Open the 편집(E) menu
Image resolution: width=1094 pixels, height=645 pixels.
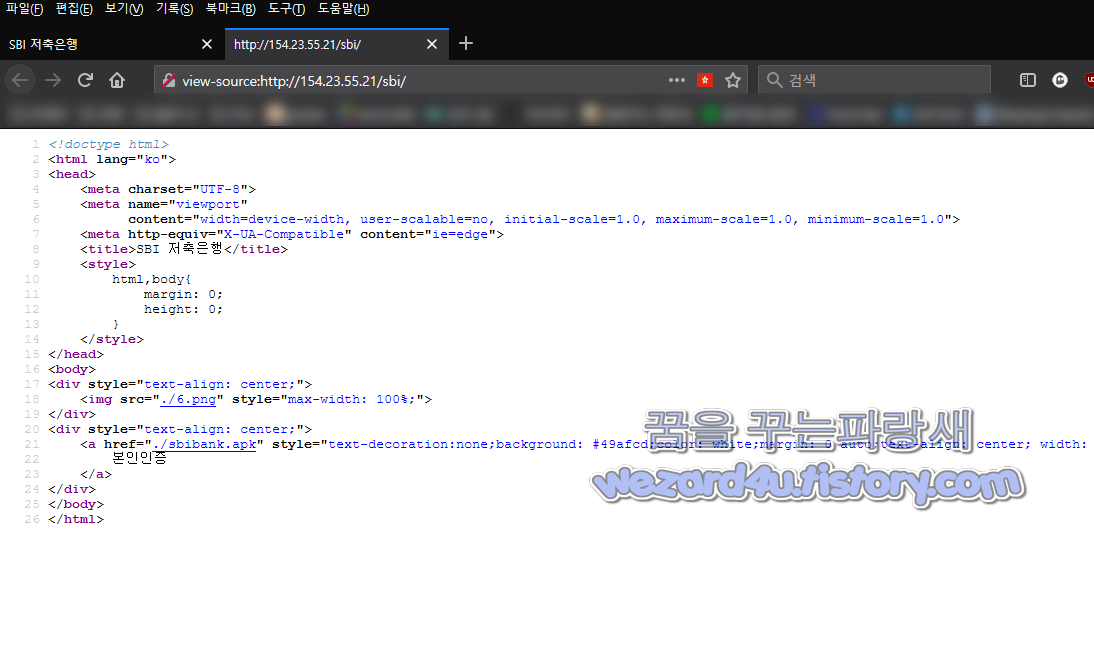tap(74, 9)
